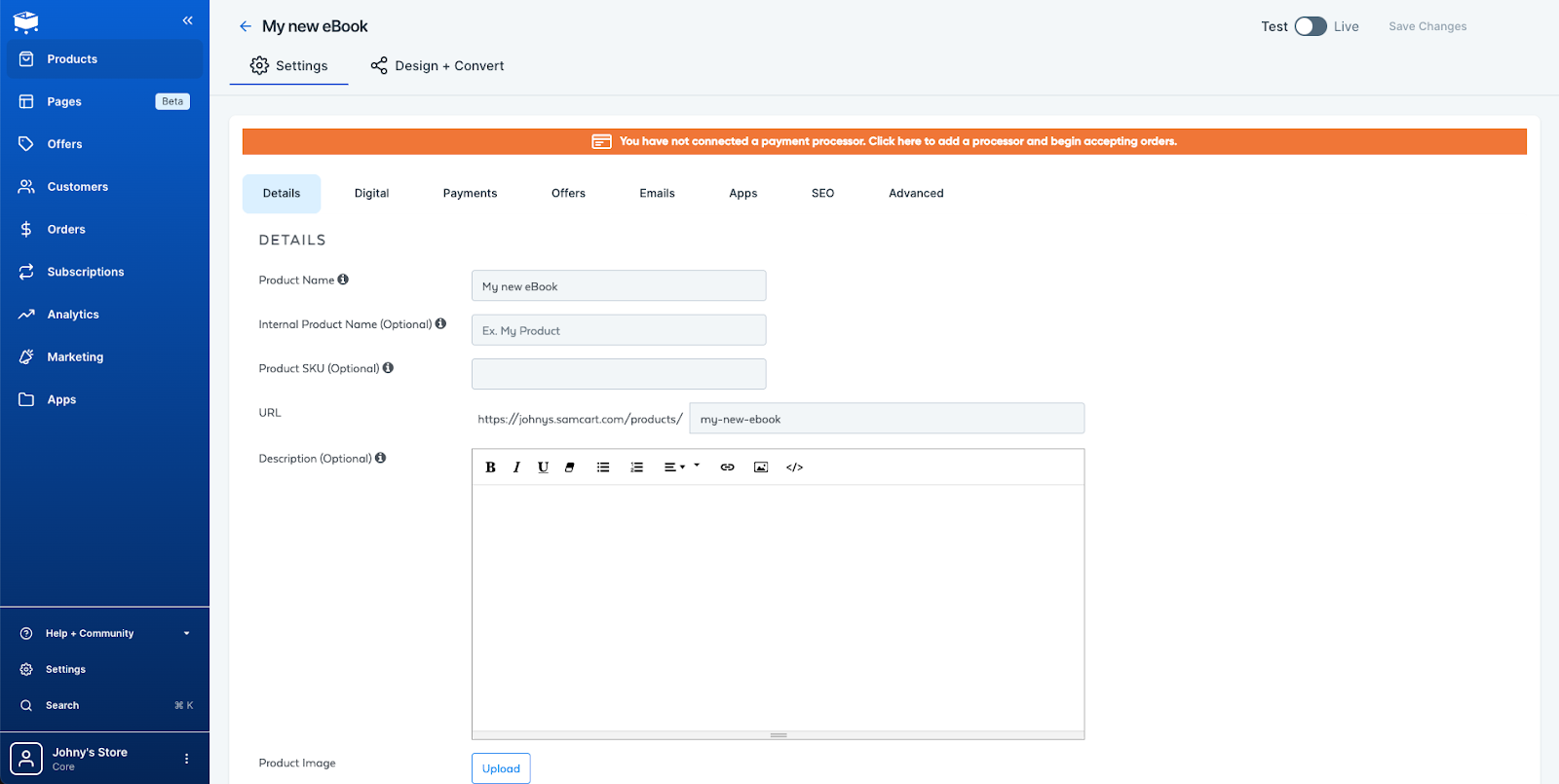This screenshot has width=1559, height=784.
Task: Click the orange payment processor banner
Action: (885, 141)
